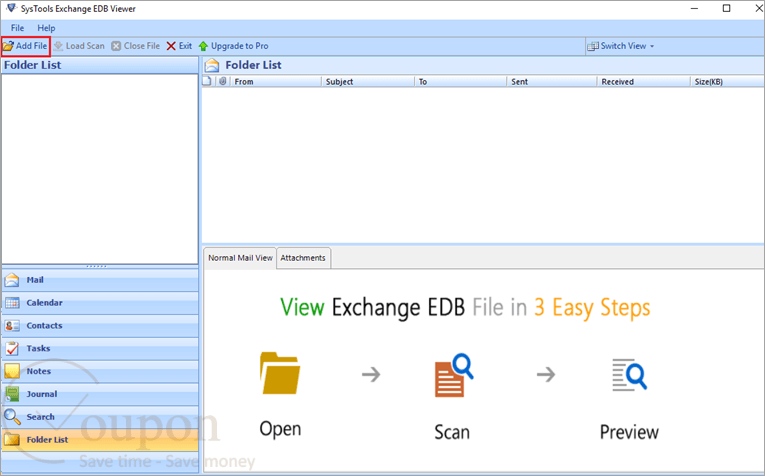The width and height of the screenshot is (765, 476).
Task: Select Tasks in the navigation pane
Action: [x=100, y=349]
